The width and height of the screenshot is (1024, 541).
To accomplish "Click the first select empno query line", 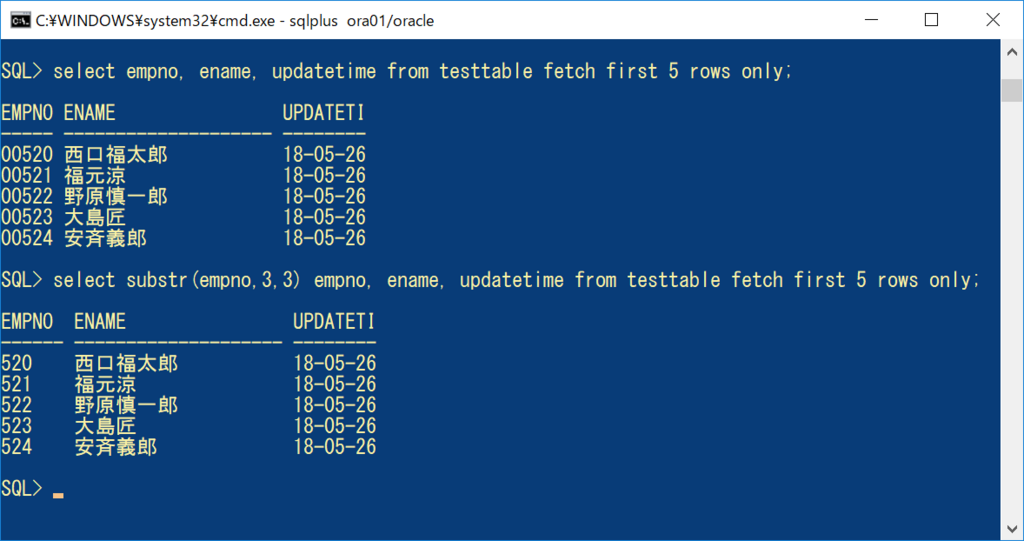I will pyautogui.click(x=396, y=71).
